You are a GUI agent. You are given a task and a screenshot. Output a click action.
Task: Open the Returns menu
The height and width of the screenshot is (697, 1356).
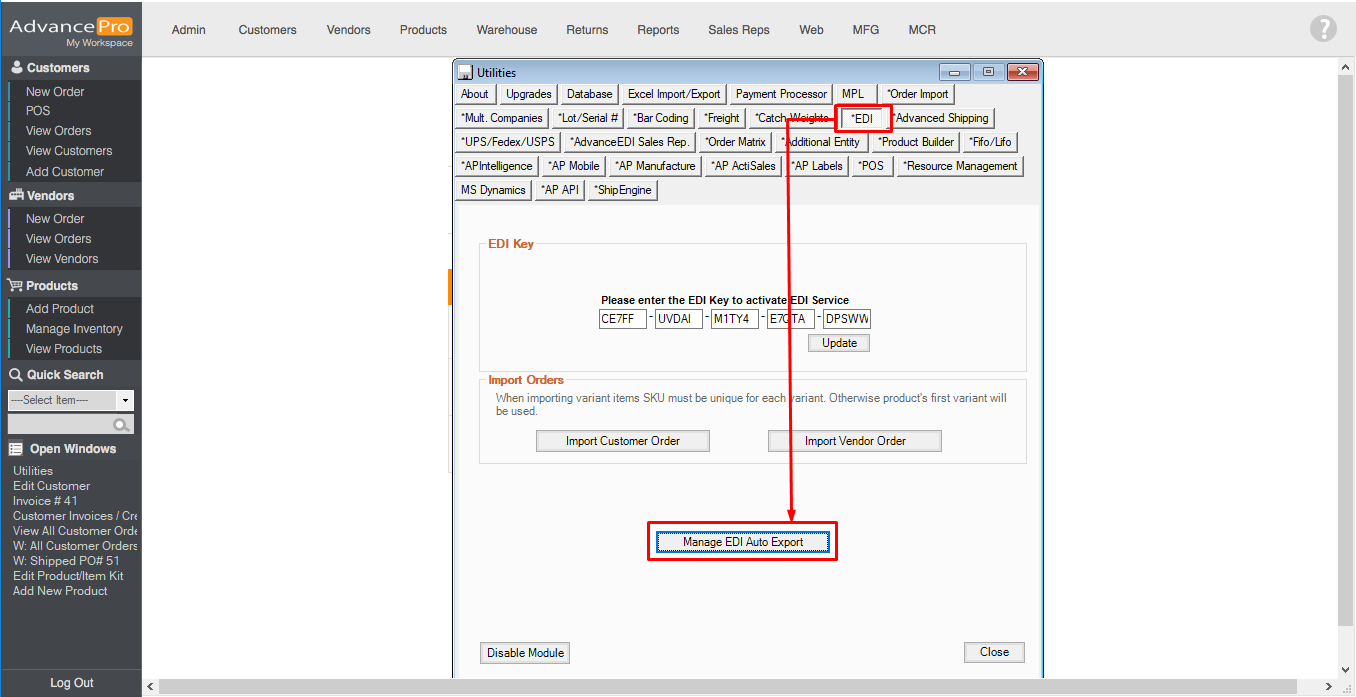(x=587, y=30)
